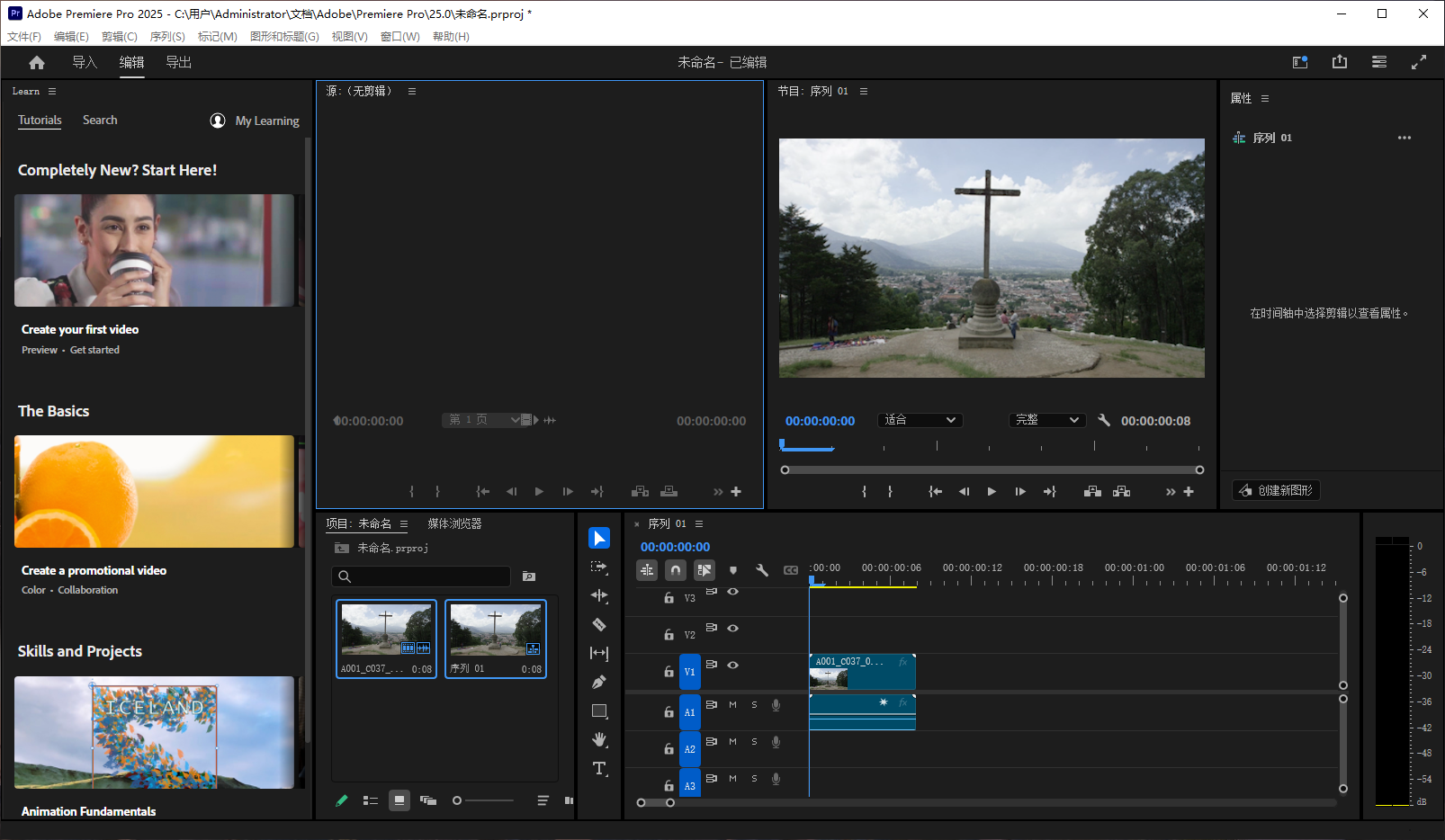Select the Hand tool
This screenshot has height=840, width=1445.
pos(599,739)
